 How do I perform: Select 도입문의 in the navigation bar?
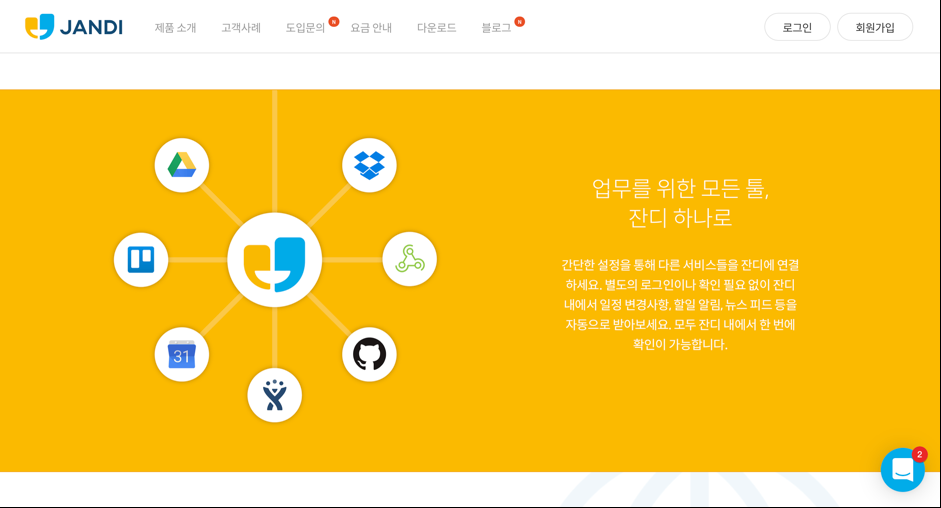(305, 28)
